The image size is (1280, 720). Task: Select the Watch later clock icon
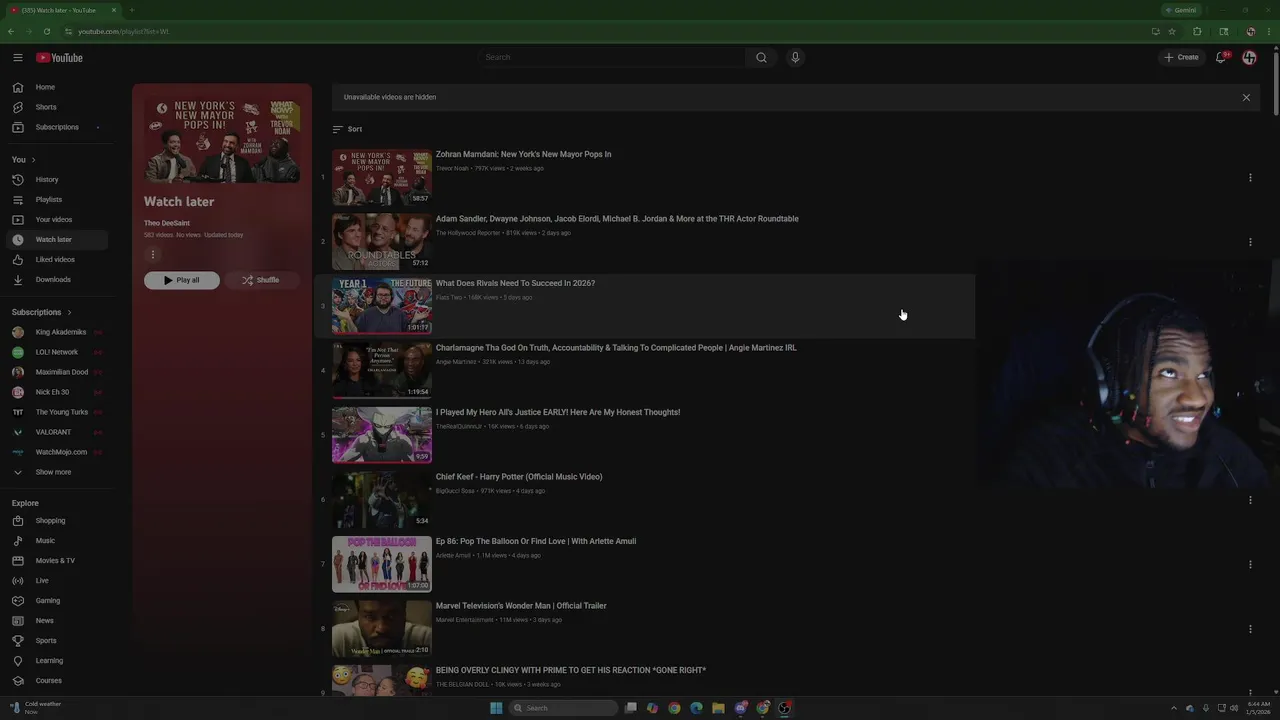point(18,240)
